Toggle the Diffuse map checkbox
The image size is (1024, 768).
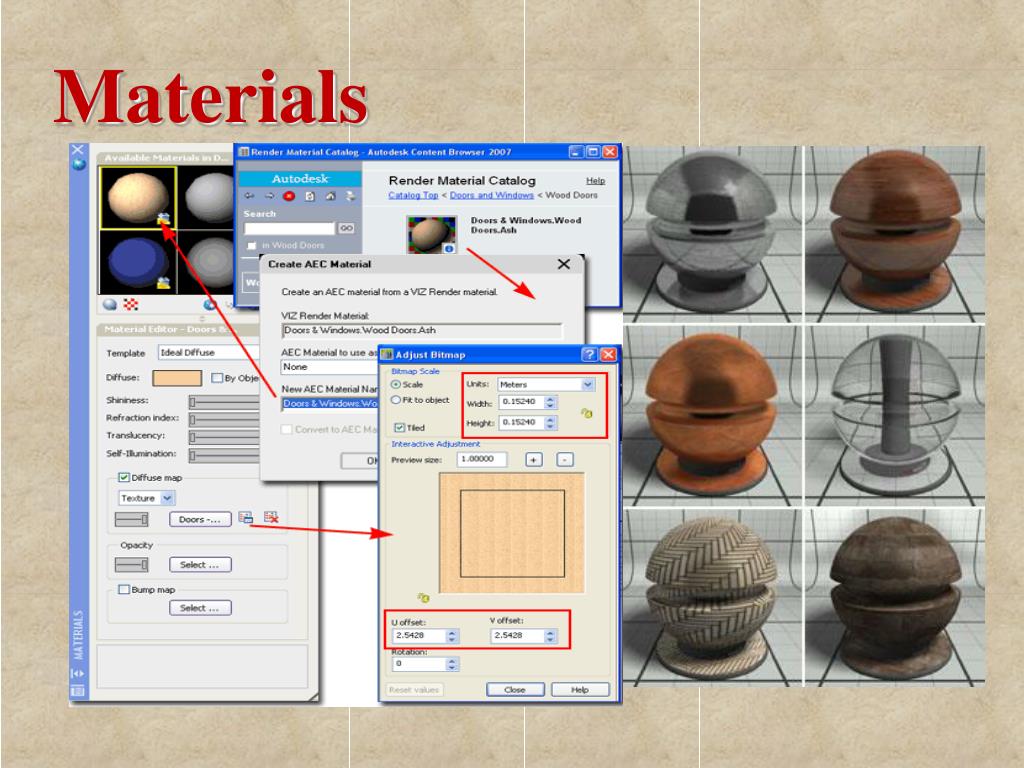click(123, 477)
